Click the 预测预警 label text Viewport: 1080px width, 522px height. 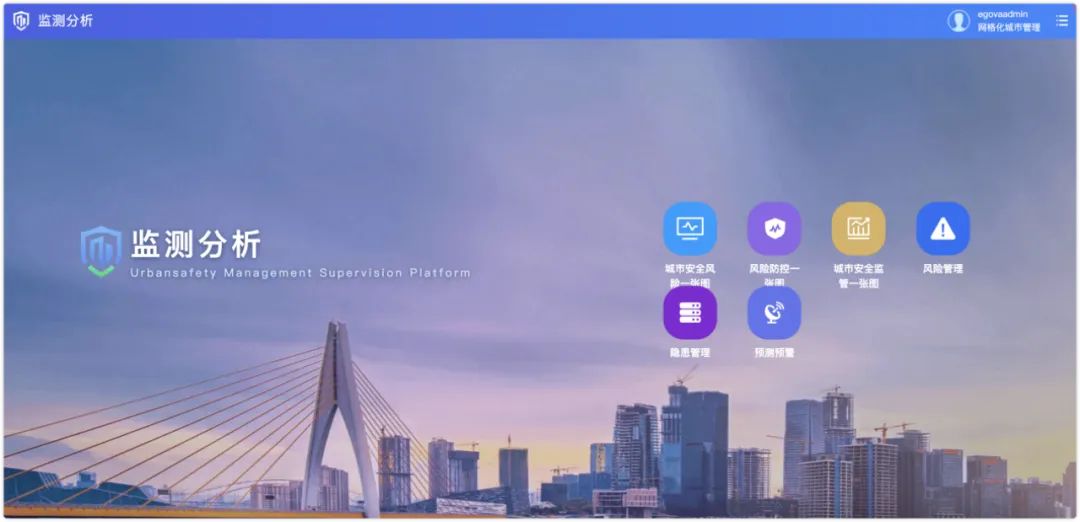774,353
